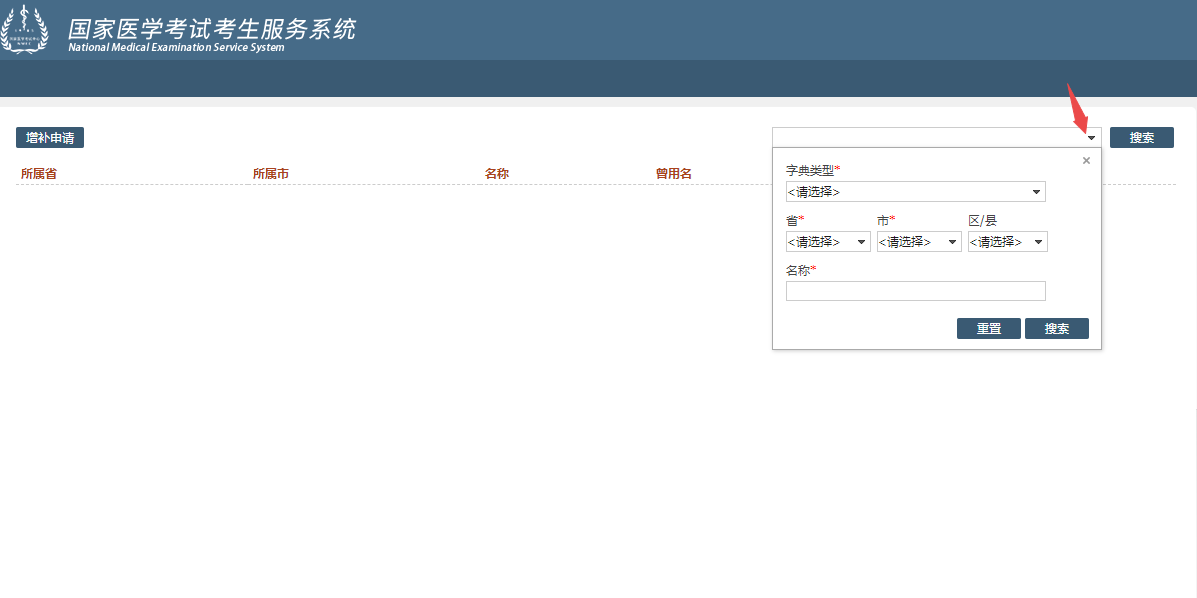Click the 所属省 column header
Screen dimensions: 1197x598
tap(39, 172)
